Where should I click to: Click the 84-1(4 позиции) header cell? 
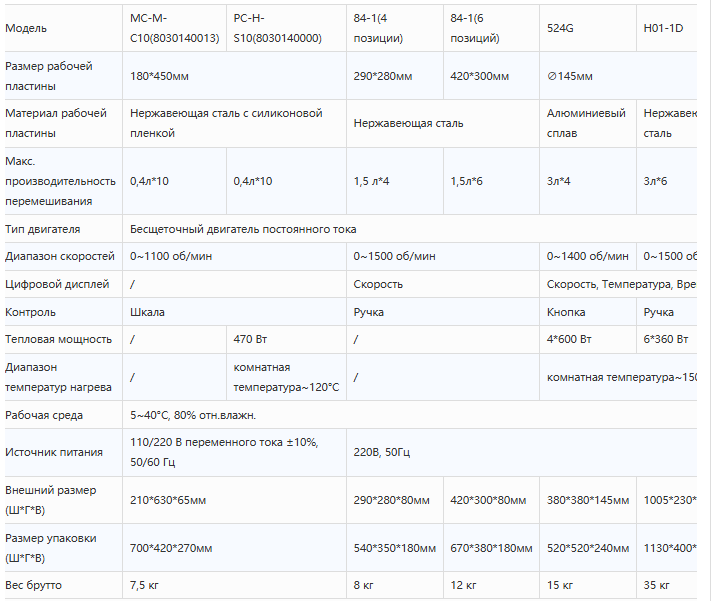[395, 28]
